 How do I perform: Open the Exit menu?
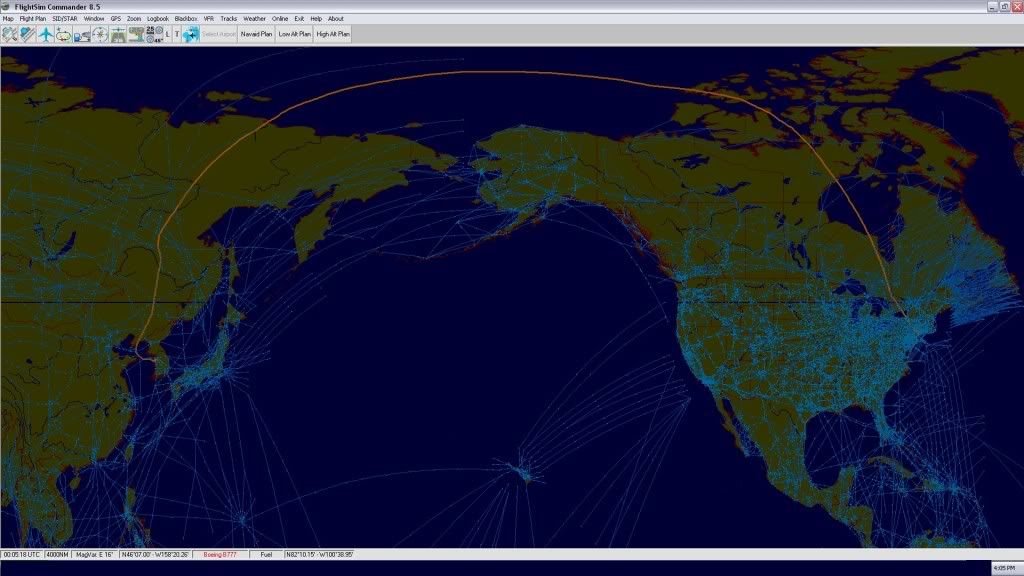pos(299,19)
